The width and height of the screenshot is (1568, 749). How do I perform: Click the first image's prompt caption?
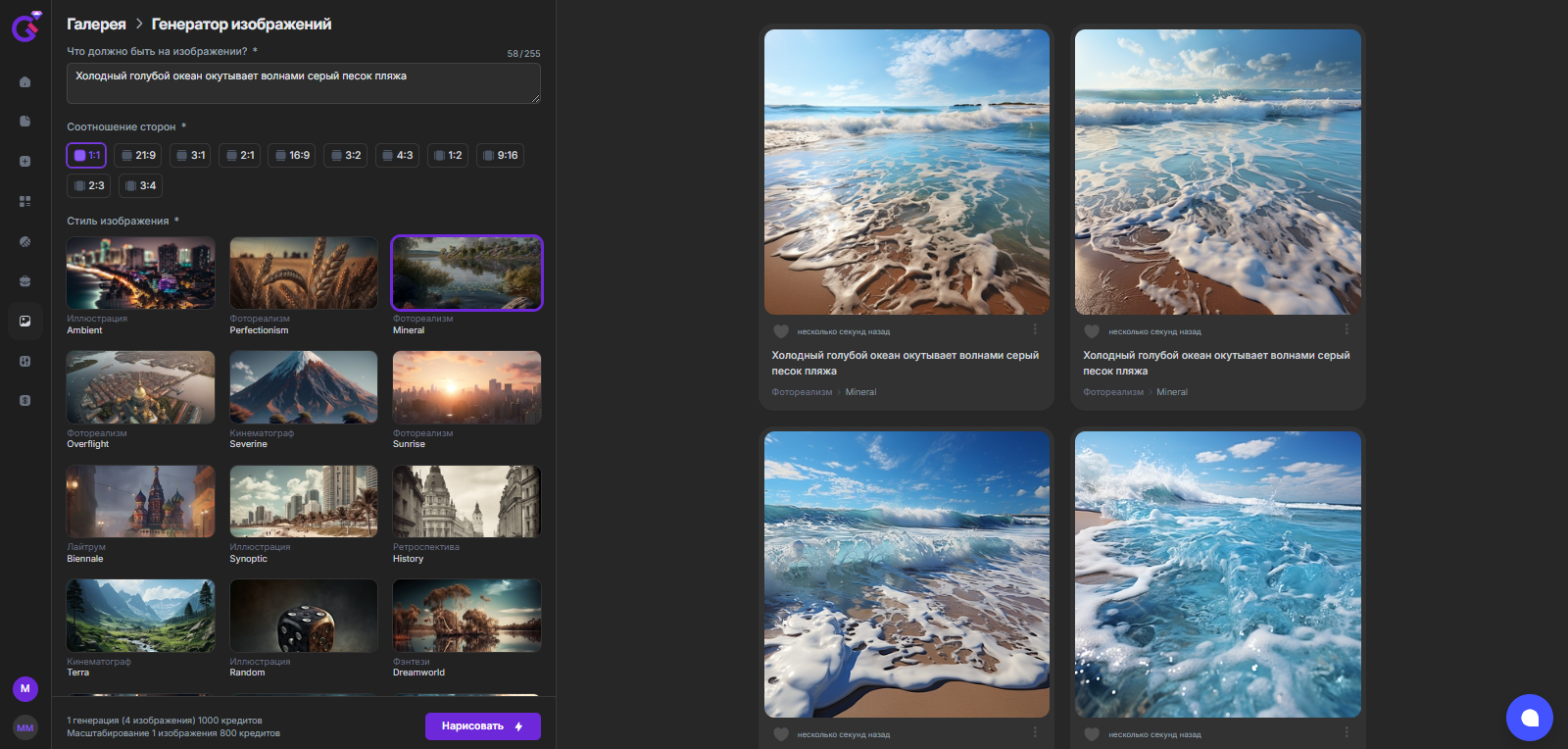pyautogui.click(x=905, y=363)
